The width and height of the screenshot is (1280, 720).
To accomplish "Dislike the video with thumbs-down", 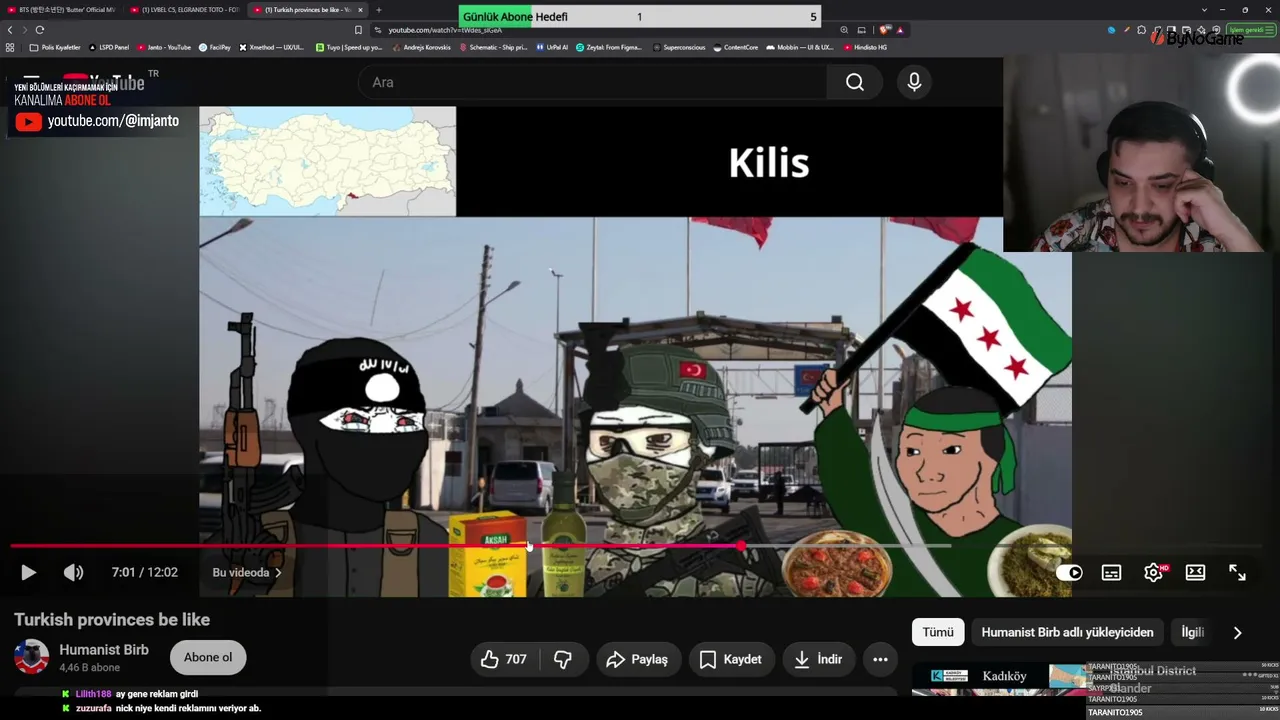I will [x=563, y=659].
